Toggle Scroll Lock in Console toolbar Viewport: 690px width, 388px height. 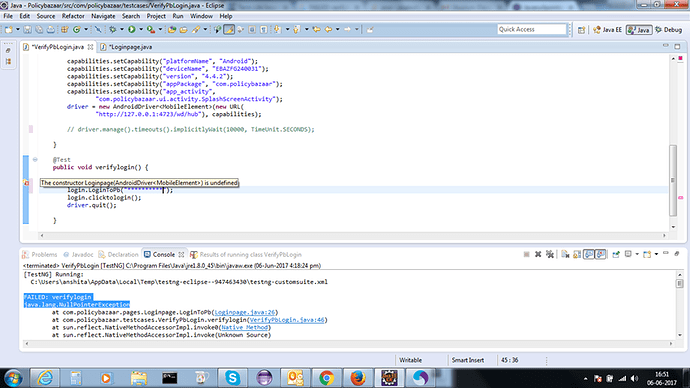pos(577,254)
